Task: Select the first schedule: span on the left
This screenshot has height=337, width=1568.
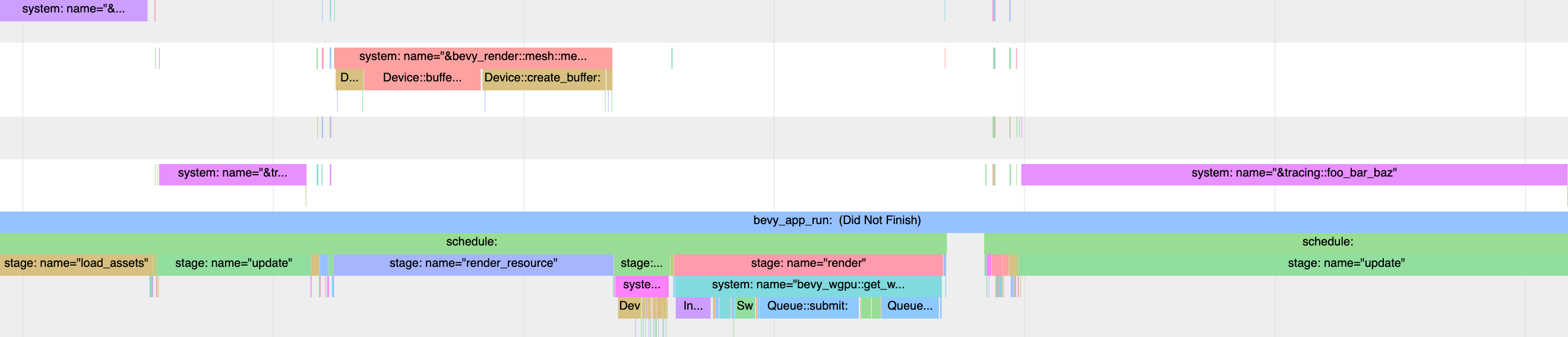Action: point(472,242)
